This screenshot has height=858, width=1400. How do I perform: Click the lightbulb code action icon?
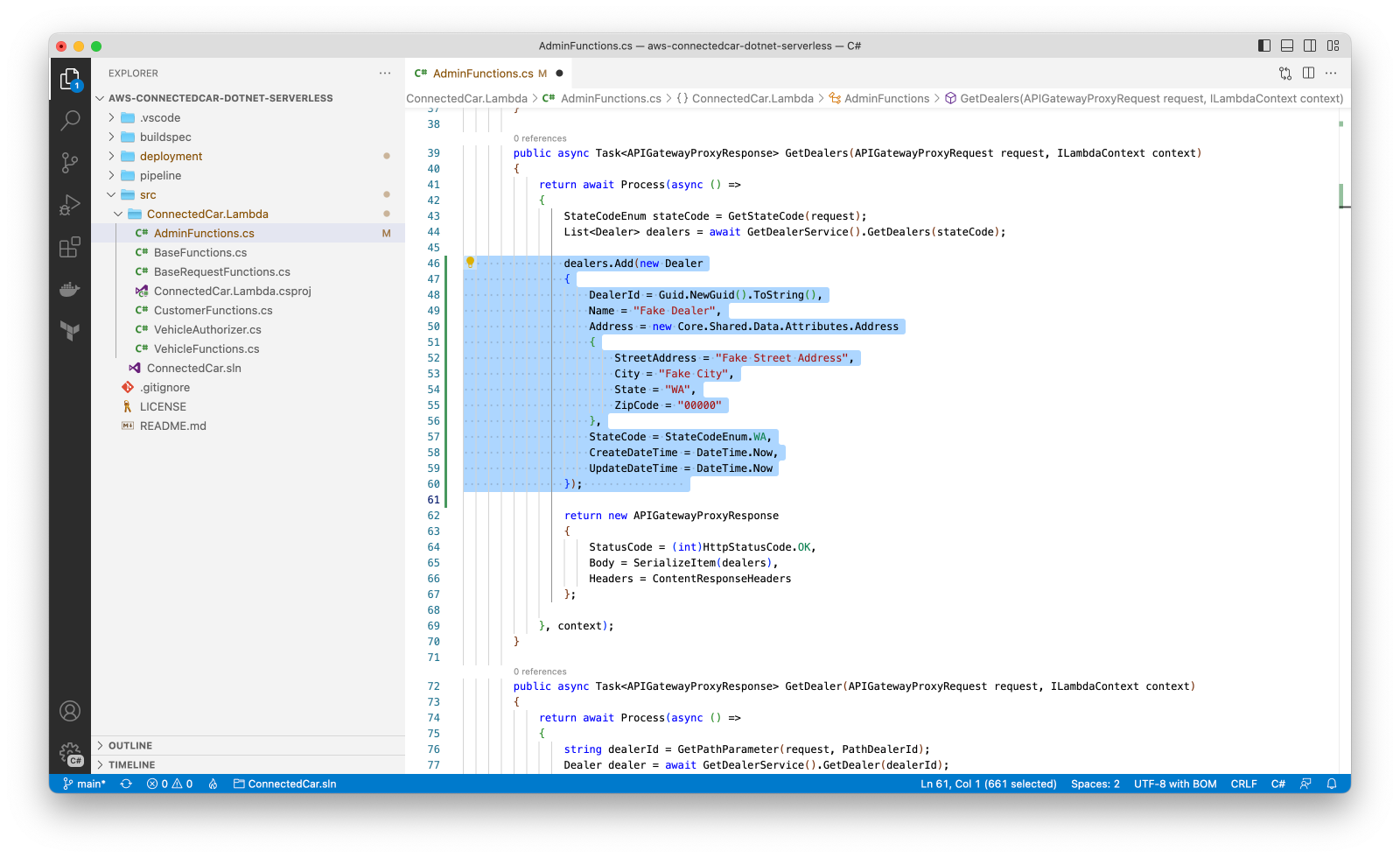pyautogui.click(x=470, y=263)
